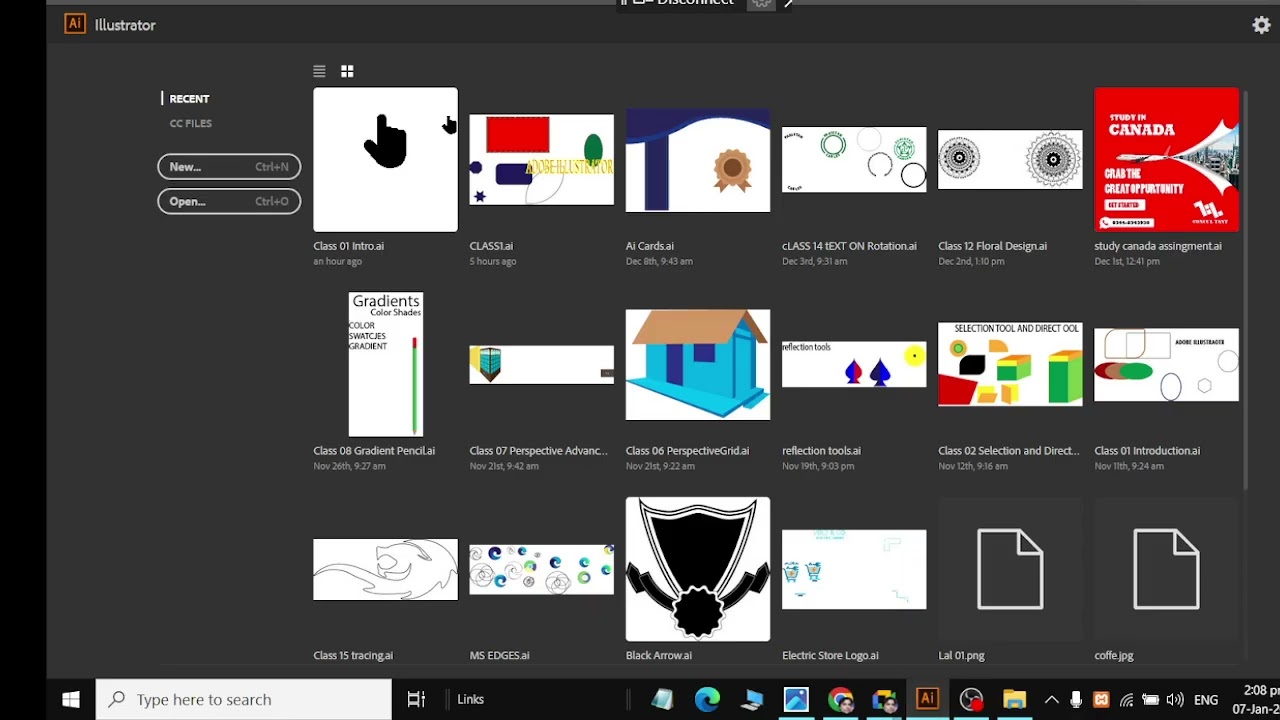Open the Windows Start menu
This screenshot has width=1280, height=720.
(x=71, y=700)
